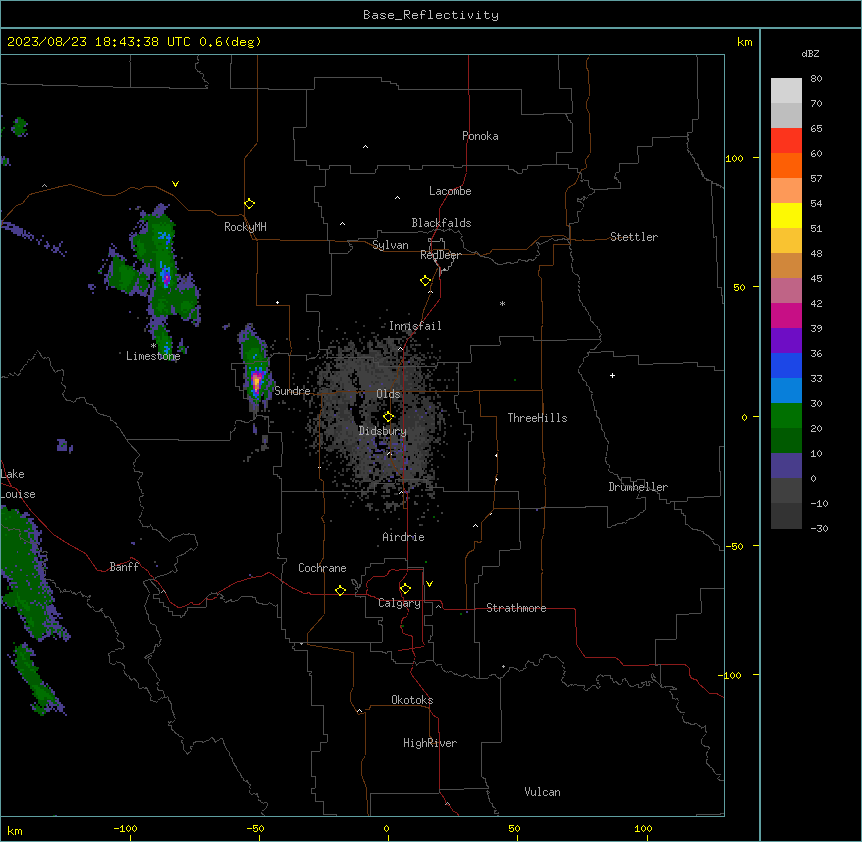Click the Limestone label
This screenshot has width=862, height=842.
(x=153, y=356)
